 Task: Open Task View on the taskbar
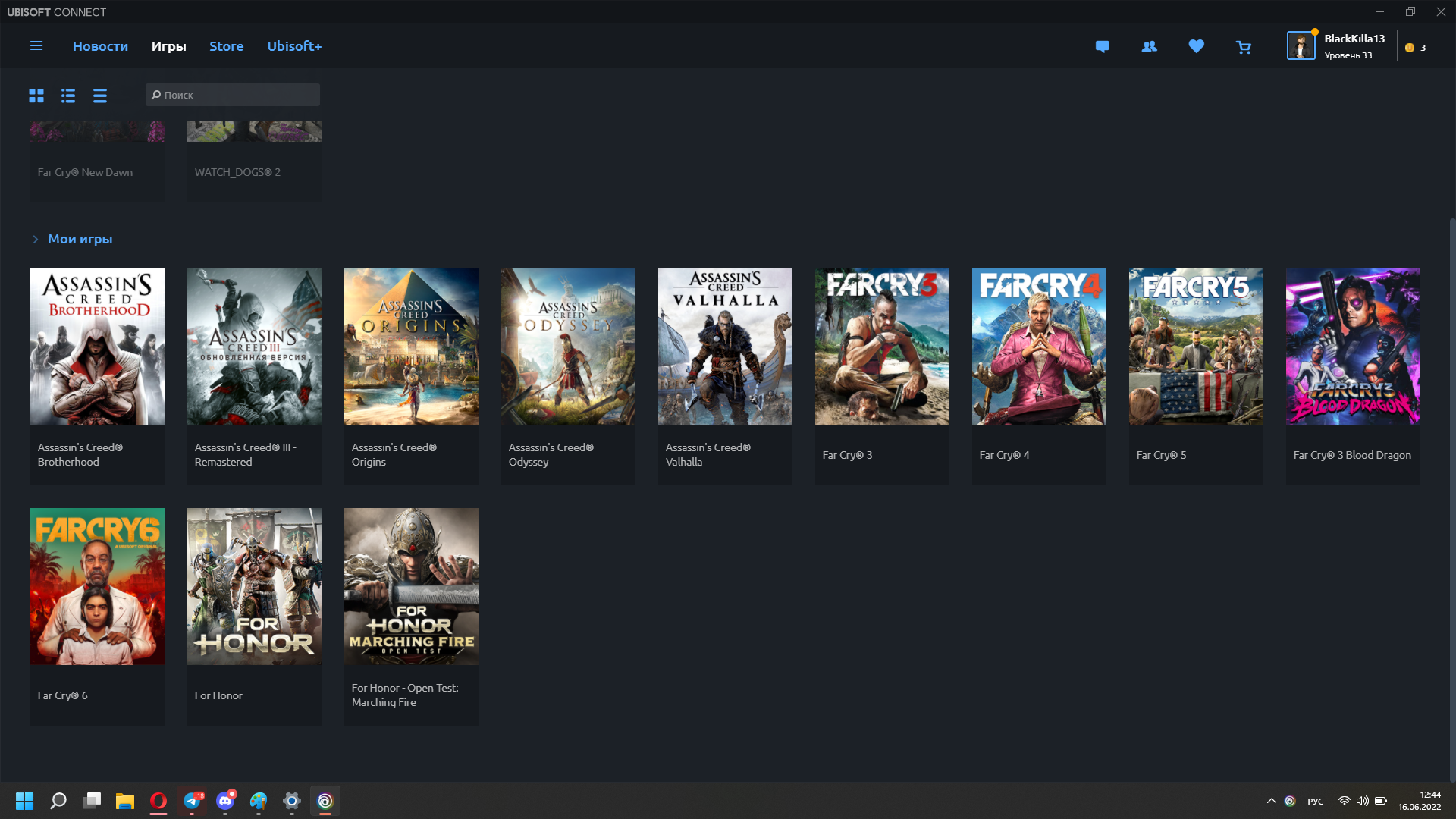click(92, 801)
